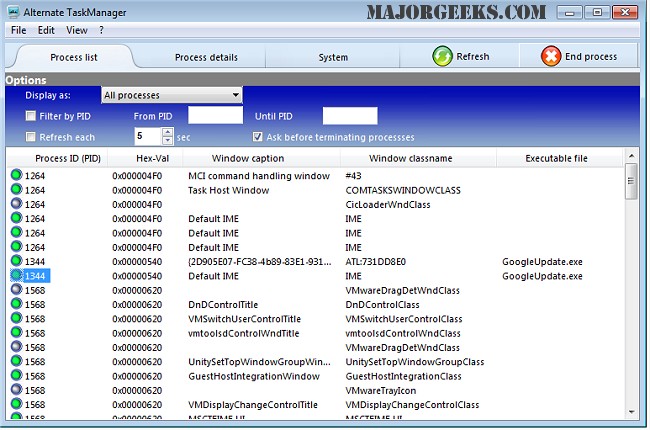
Task: Switch to the System tab
Action: 333,57
